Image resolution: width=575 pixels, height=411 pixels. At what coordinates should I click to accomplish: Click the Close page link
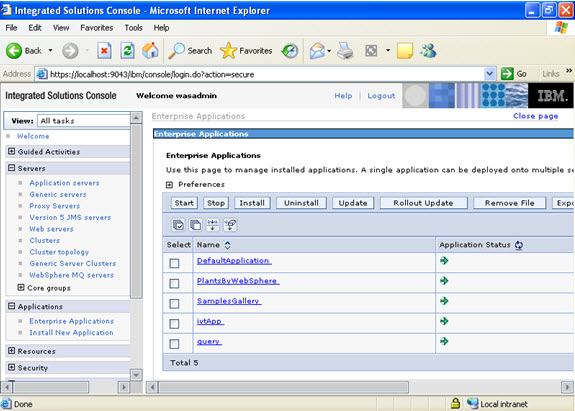535,116
